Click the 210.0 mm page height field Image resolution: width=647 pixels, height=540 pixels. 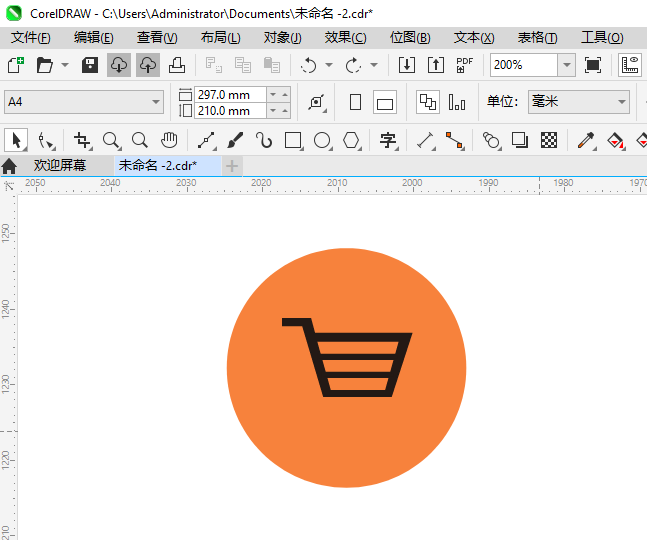(x=230, y=111)
